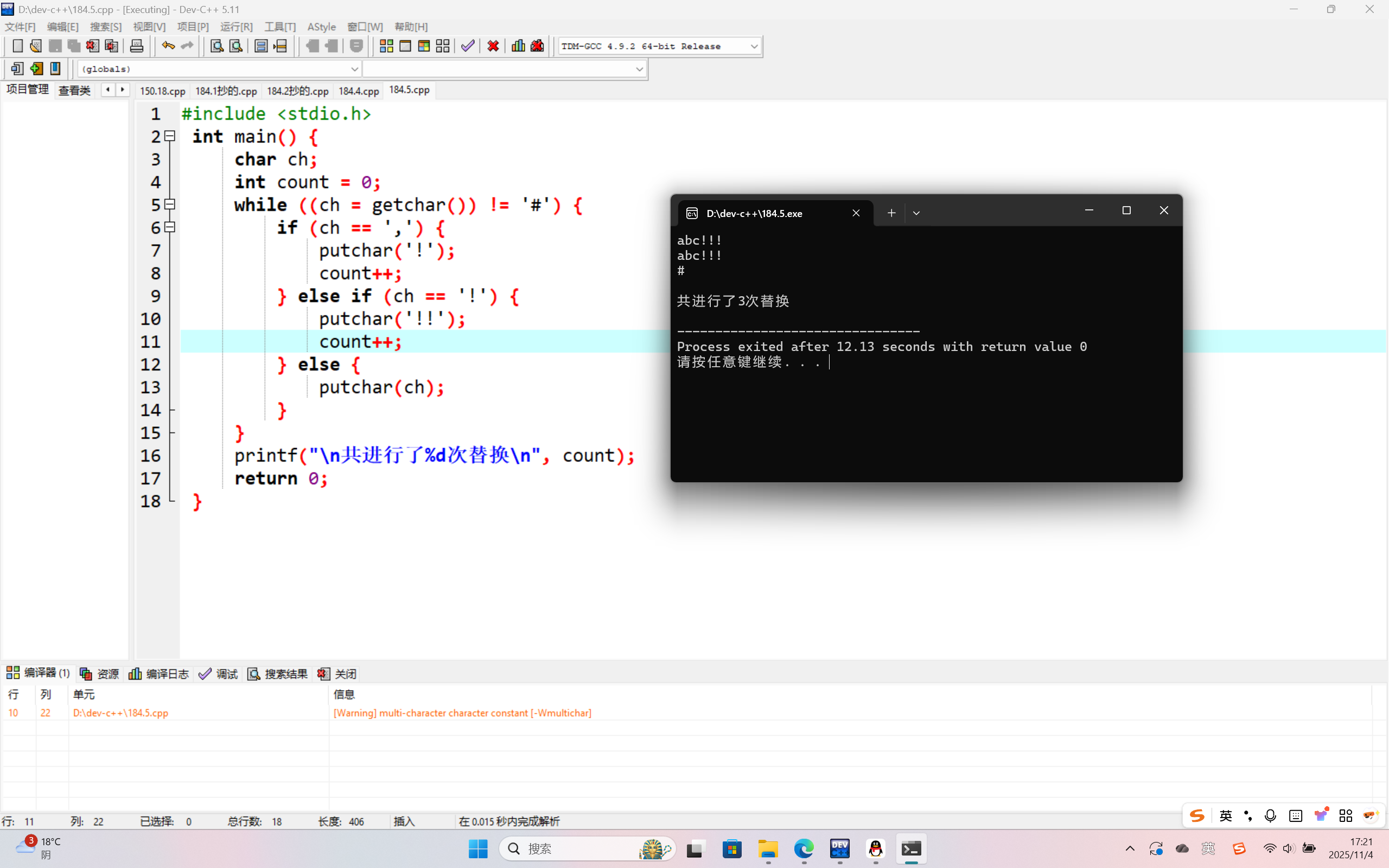Open the 编译日志 compile log panel
Viewport: 1389px width, 868px height.
click(x=159, y=674)
